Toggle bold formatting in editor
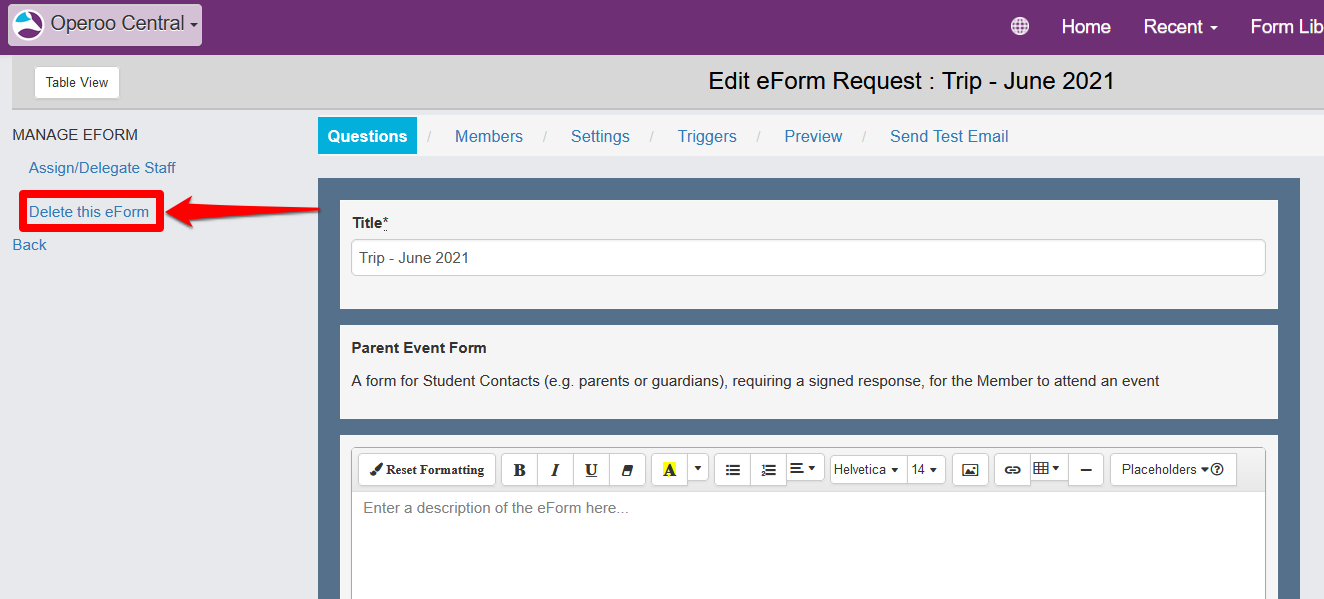Image resolution: width=1324 pixels, height=599 pixels. tap(519, 470)
